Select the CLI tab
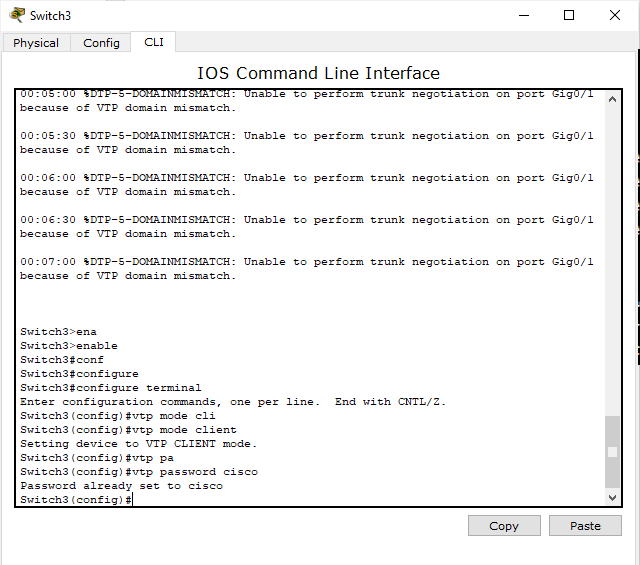 [153, 42]
